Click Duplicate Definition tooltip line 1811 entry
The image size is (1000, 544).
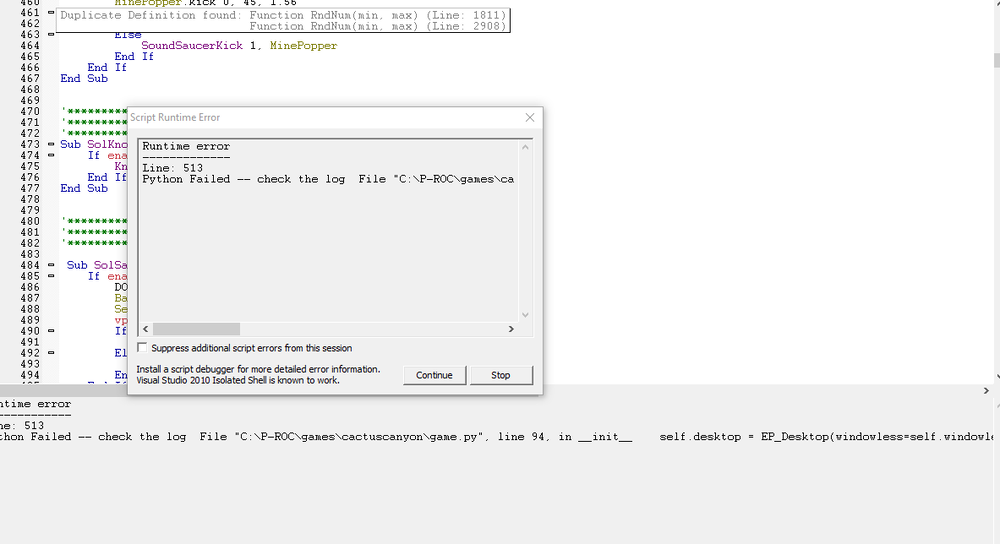(x=378, y=15)
